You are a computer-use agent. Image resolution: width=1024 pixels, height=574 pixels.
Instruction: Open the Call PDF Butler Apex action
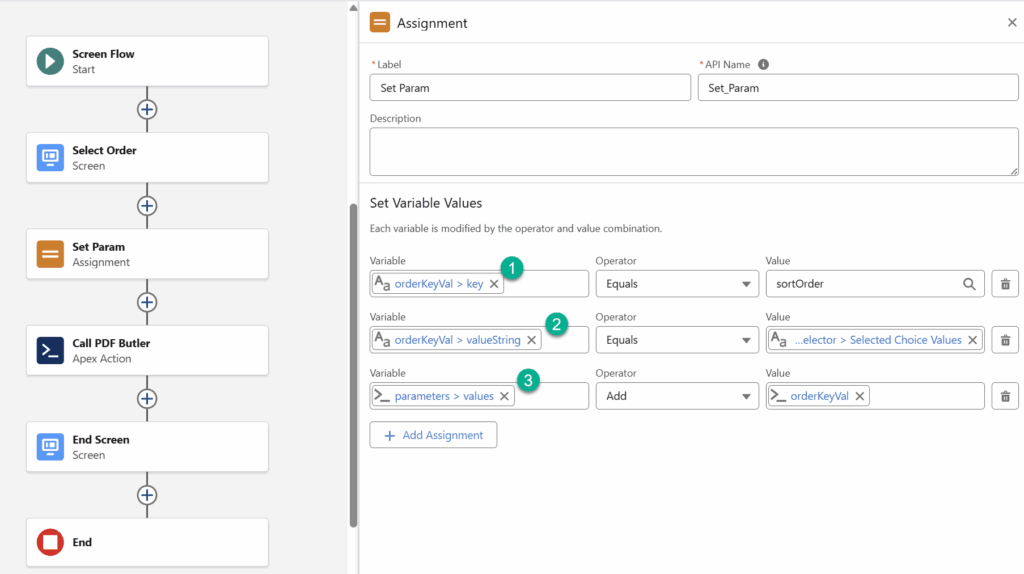pos(147,350)
